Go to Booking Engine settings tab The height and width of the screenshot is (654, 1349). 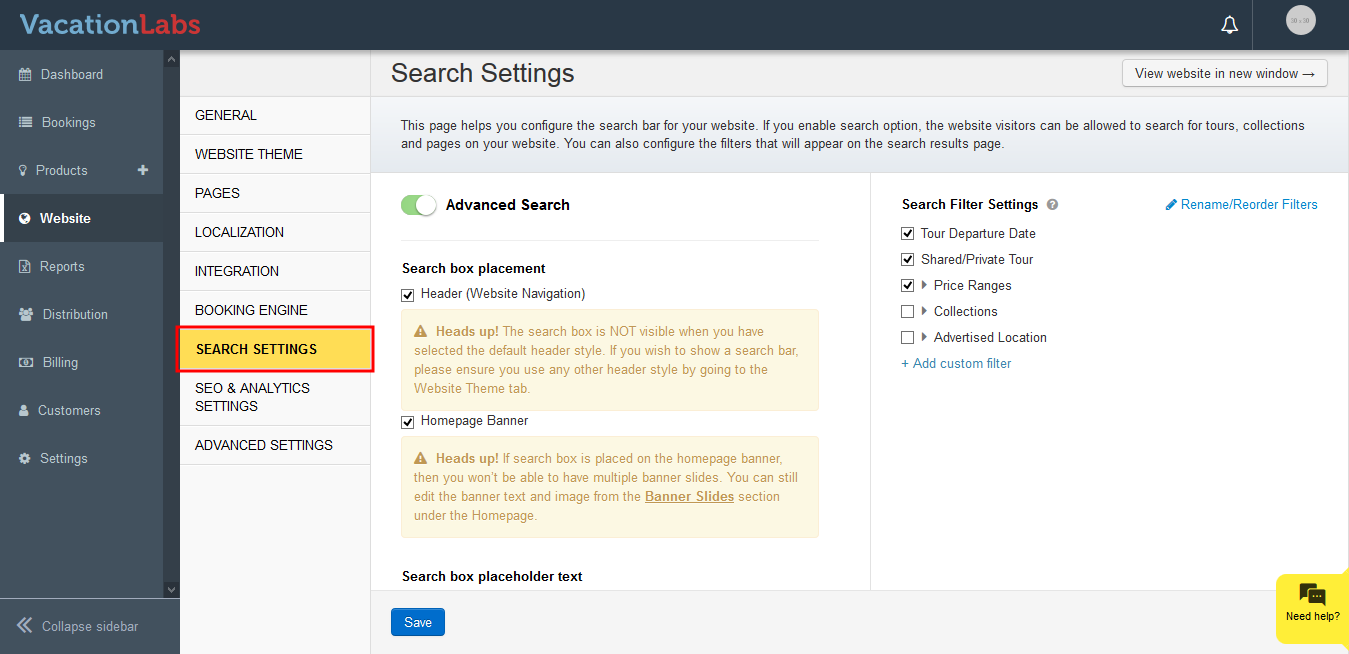251,310
